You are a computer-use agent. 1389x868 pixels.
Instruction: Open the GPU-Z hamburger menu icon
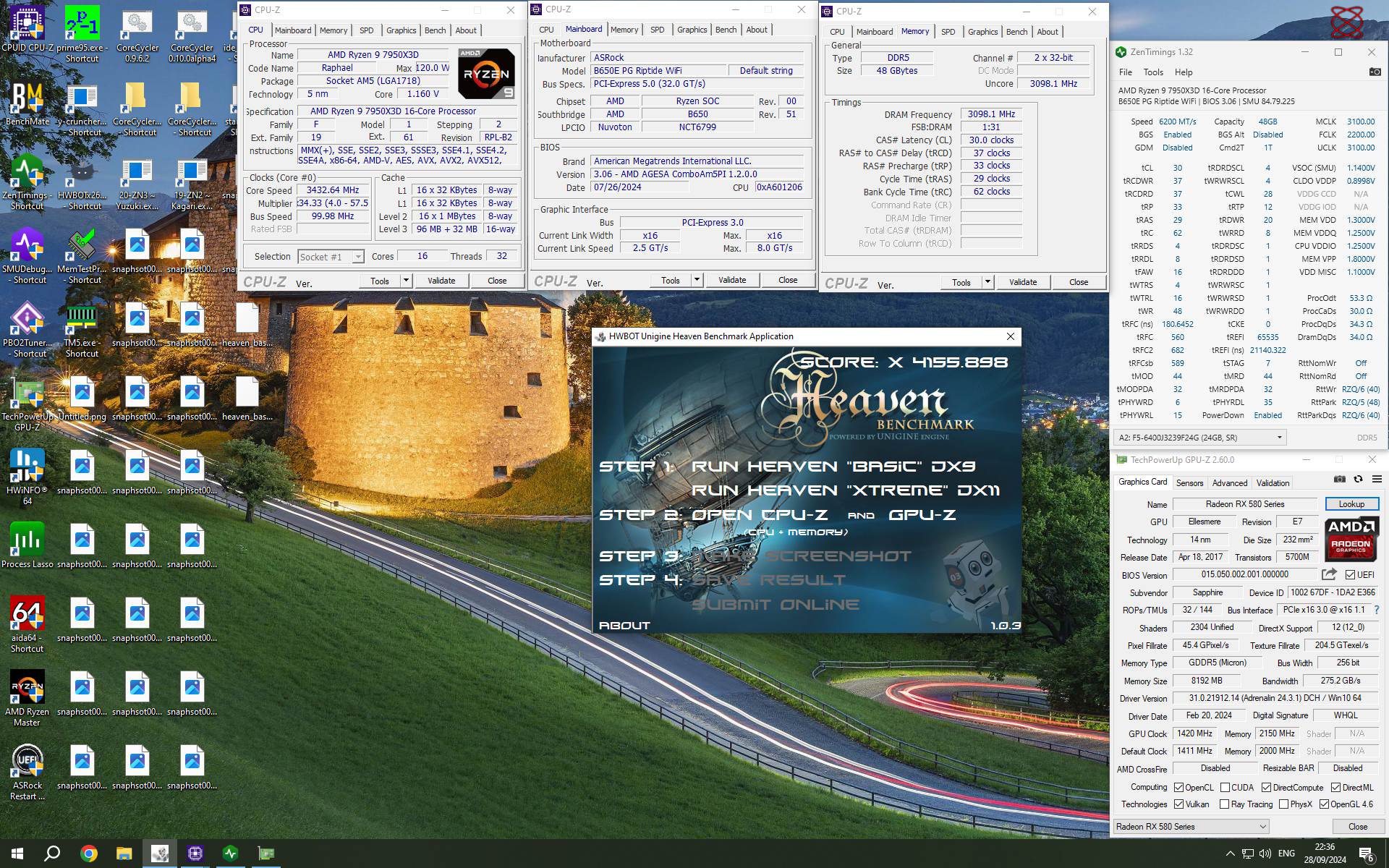pos(1377,479)
